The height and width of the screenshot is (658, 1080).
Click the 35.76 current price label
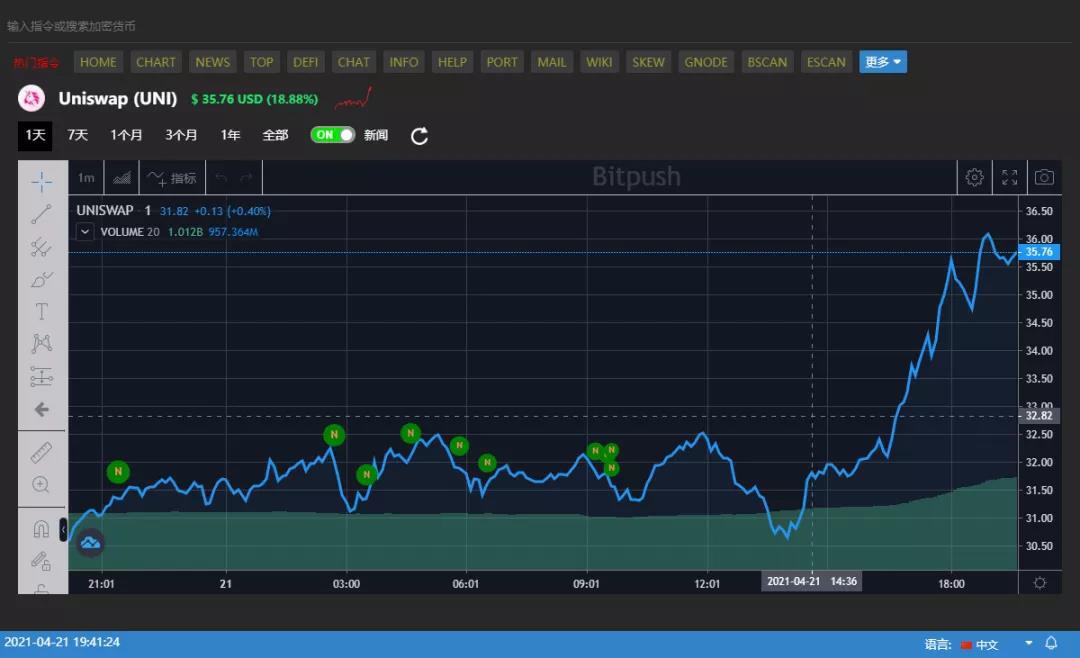(1039, 252)
